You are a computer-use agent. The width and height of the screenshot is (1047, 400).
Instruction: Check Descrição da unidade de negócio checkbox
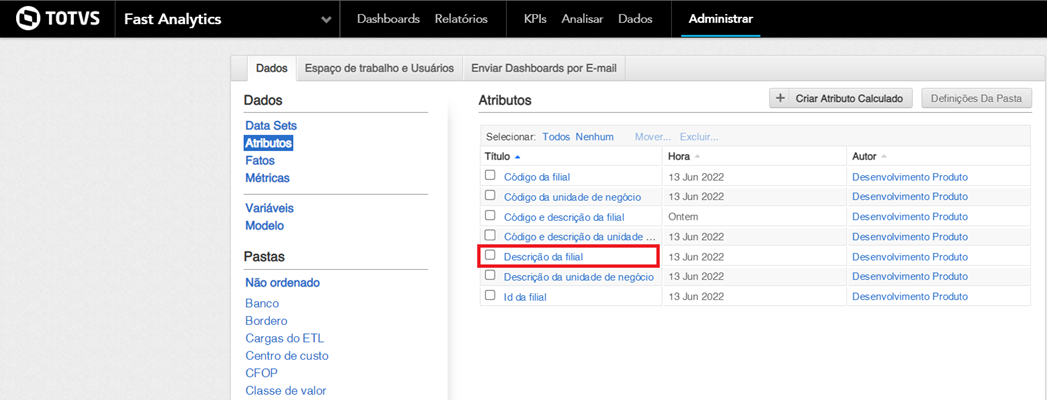coord(490,275)
